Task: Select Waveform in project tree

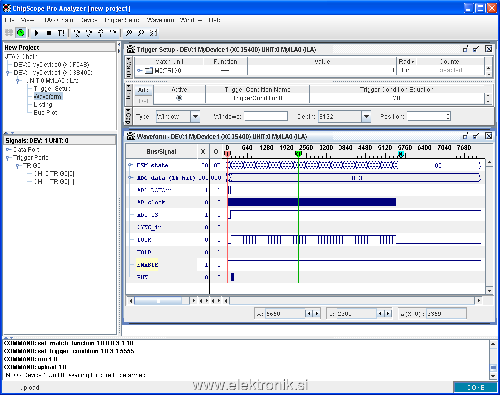Action: tap(48, 97)
